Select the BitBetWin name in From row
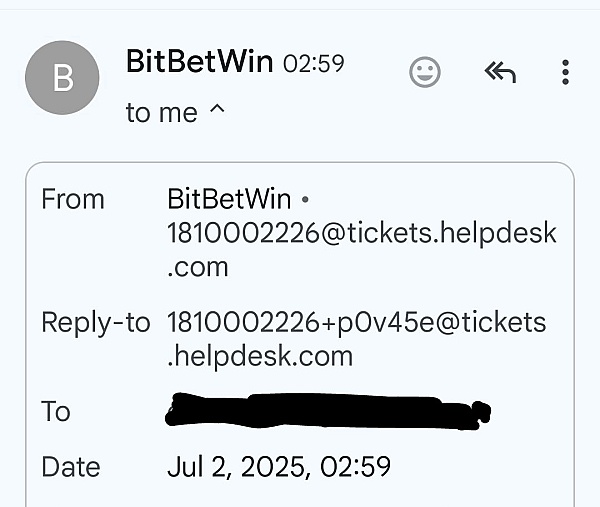 click(x=229, y=199)
